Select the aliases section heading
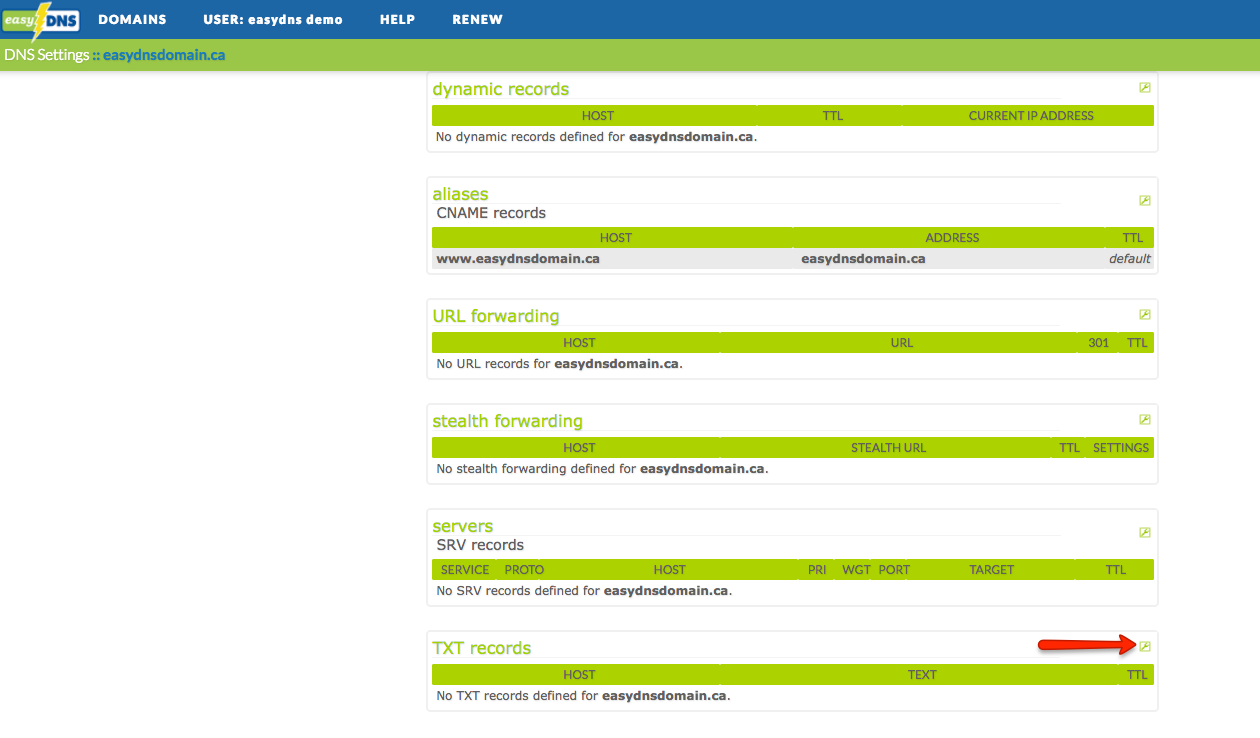The width and height of the screenshot is (1260, 738). tap(460, 194)
